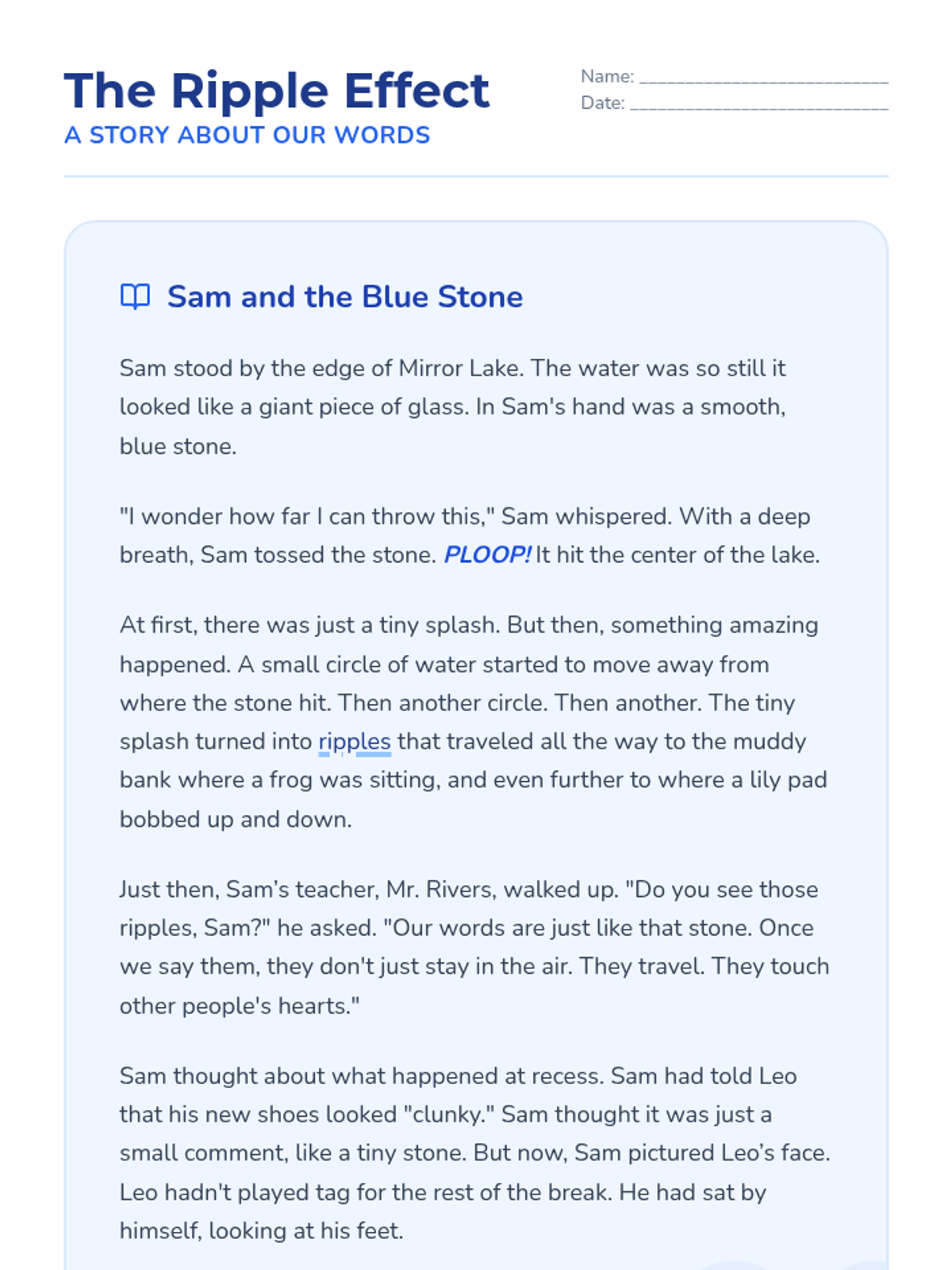Screen dimensions: 952x1270
Task: Click the main title "The Ripple Effect"
Action: coord(276,90)
